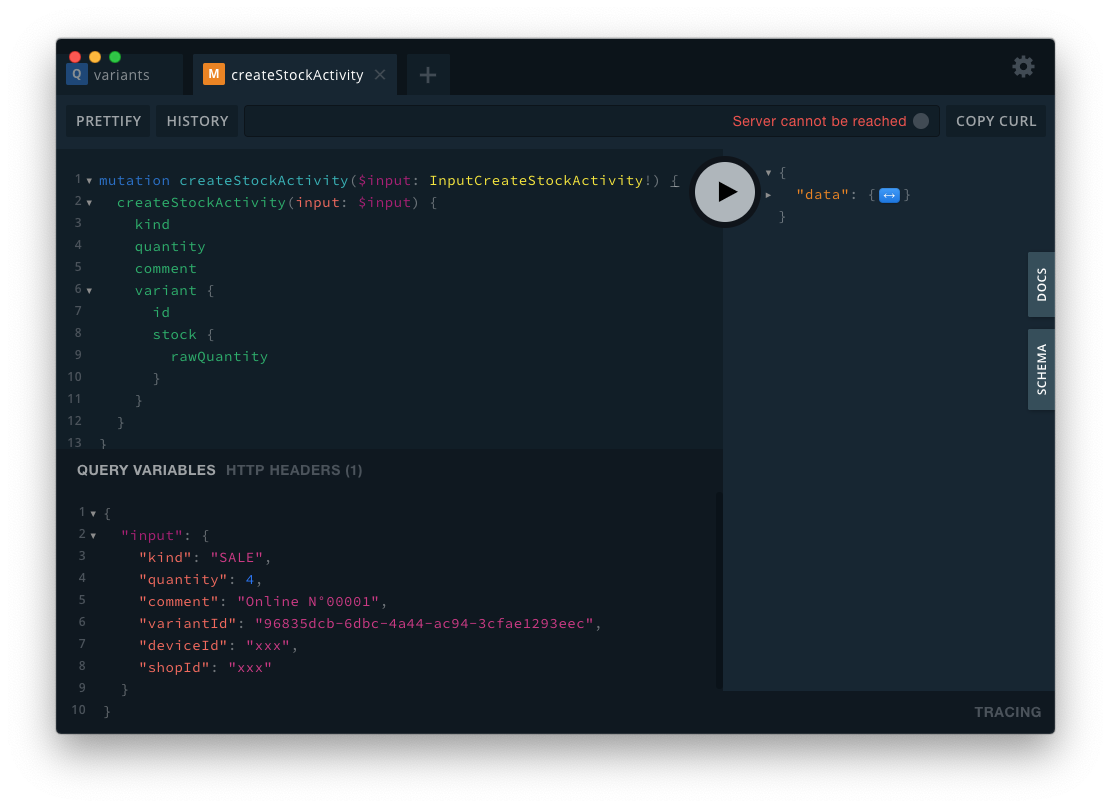Image resolution: width=1111 pixels, height=808 pixels.
Task: Expand the "data" response arrow
Action: point(768,195)
